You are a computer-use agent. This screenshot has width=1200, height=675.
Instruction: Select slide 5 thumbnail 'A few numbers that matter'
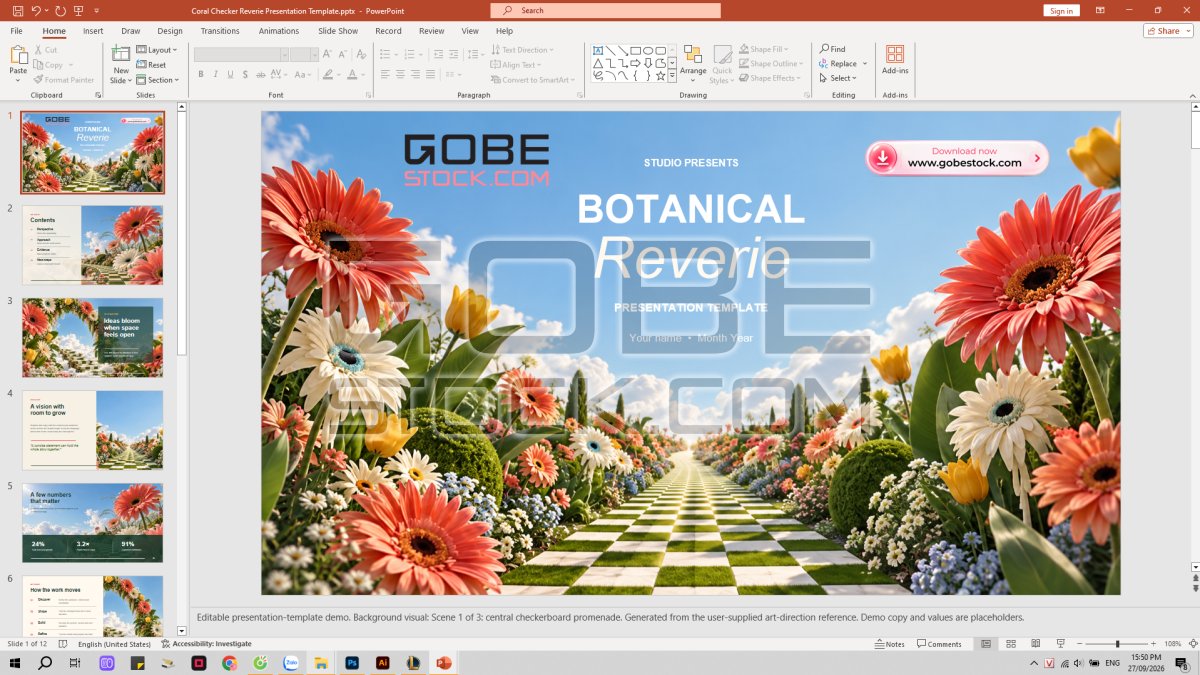(92, 523)
